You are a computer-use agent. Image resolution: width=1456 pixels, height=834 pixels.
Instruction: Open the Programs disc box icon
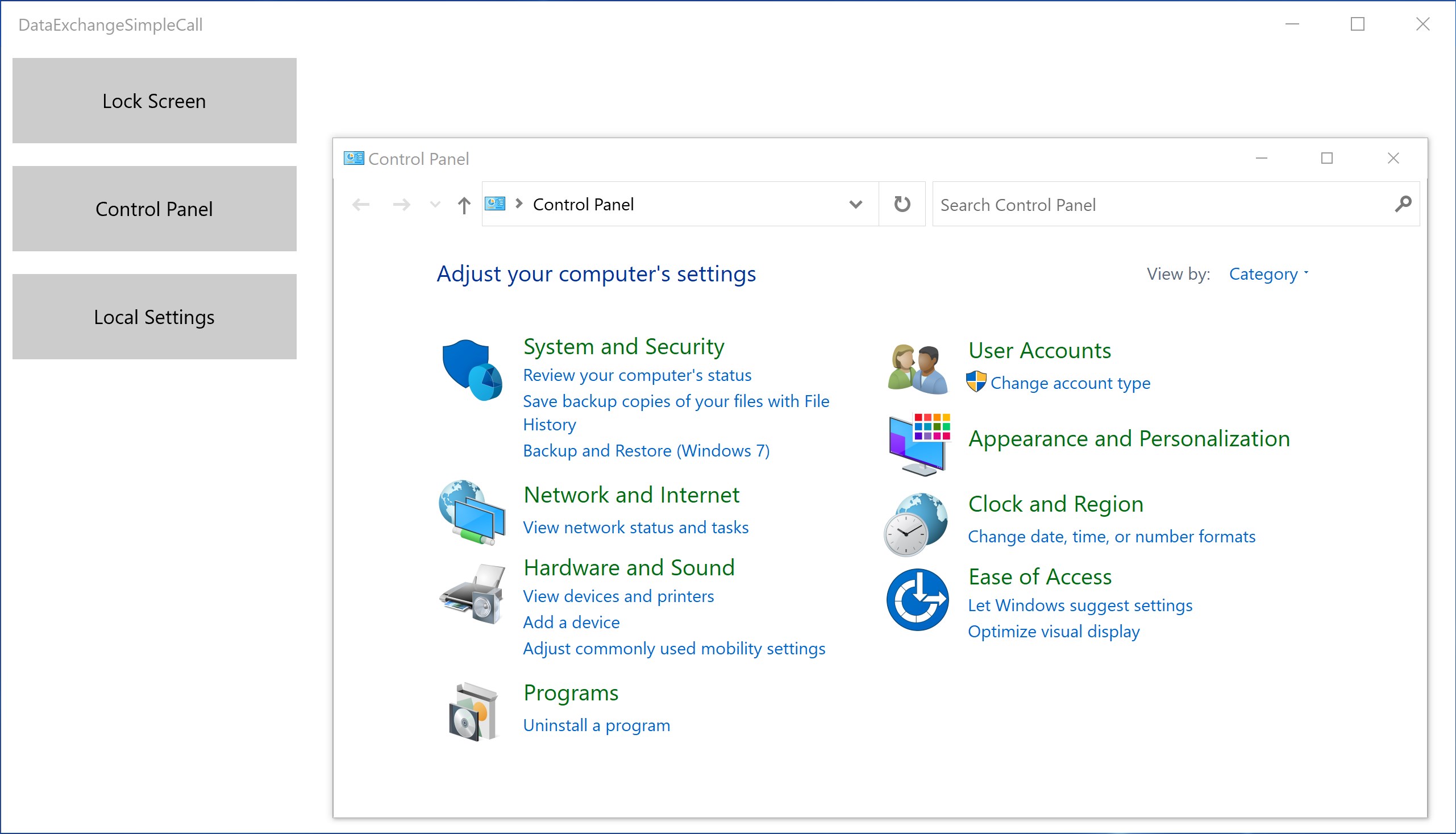click(472, 712)
